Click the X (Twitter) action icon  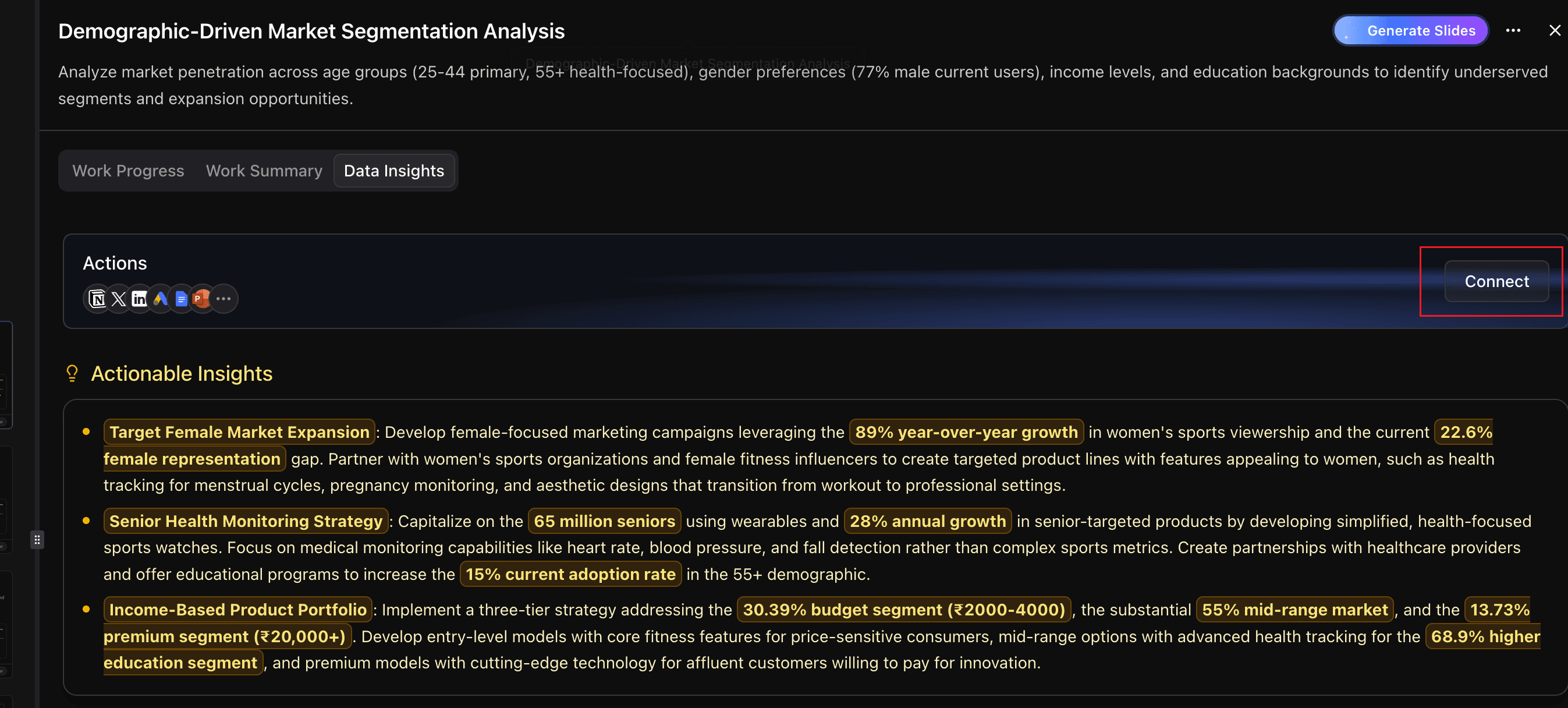(x=119, y=299)
